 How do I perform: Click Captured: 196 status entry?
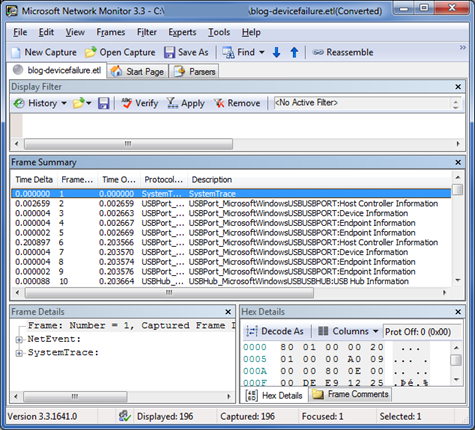[x=247, y=416]
